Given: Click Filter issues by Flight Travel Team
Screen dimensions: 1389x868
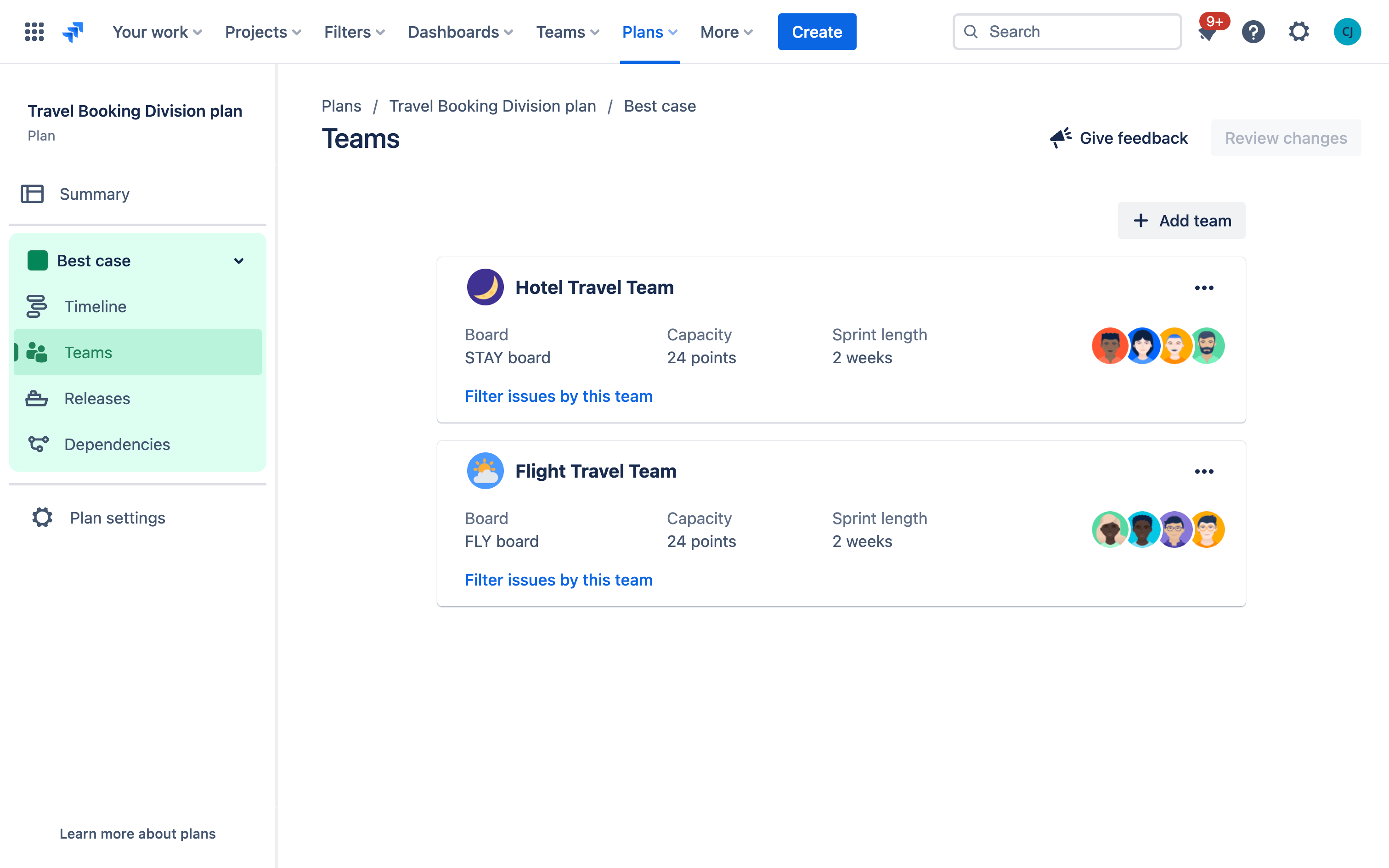Looking at the screenshot, I should click(x=559, y=579).
